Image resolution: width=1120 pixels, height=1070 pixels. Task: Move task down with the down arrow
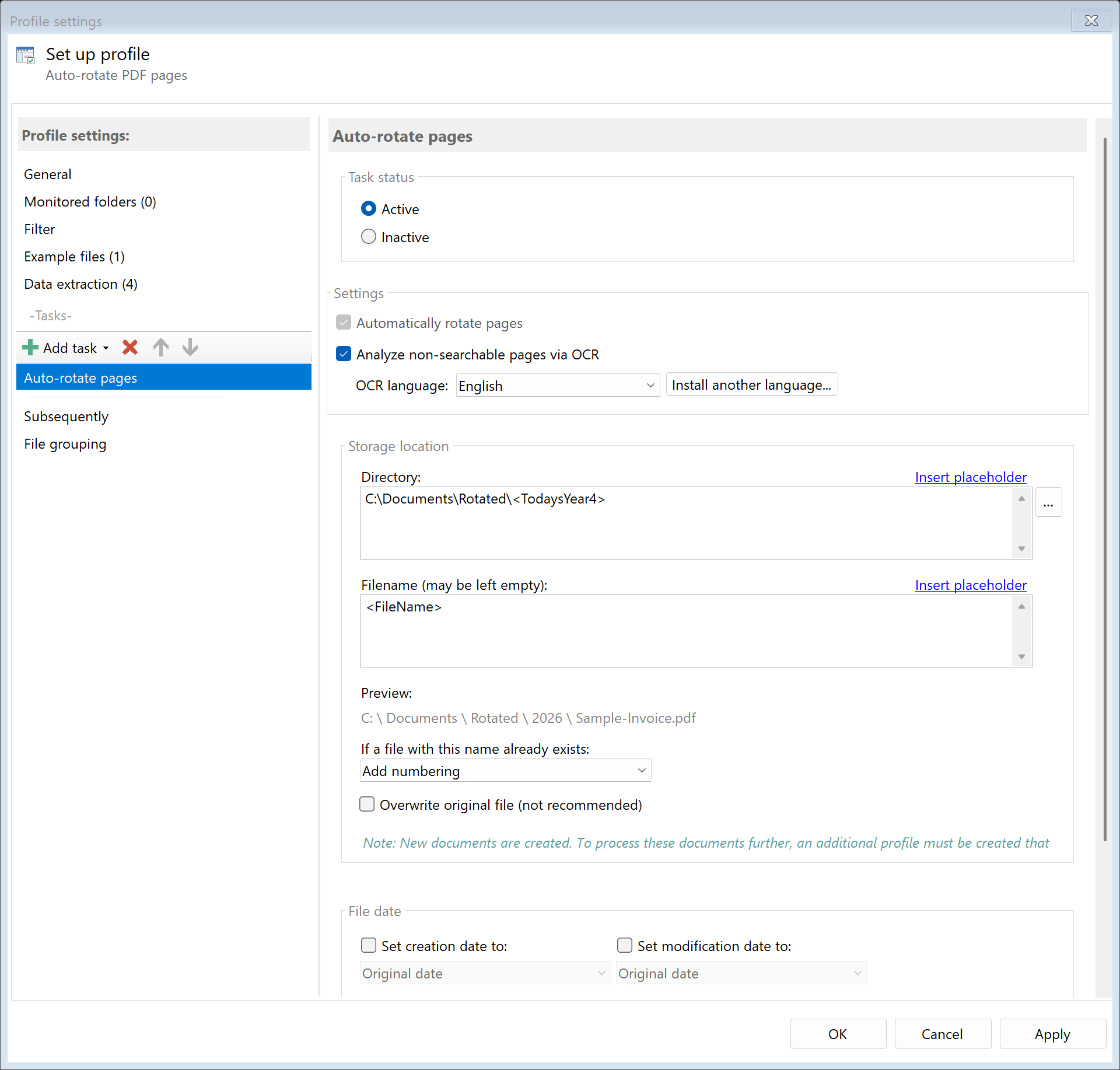(190, 347)
